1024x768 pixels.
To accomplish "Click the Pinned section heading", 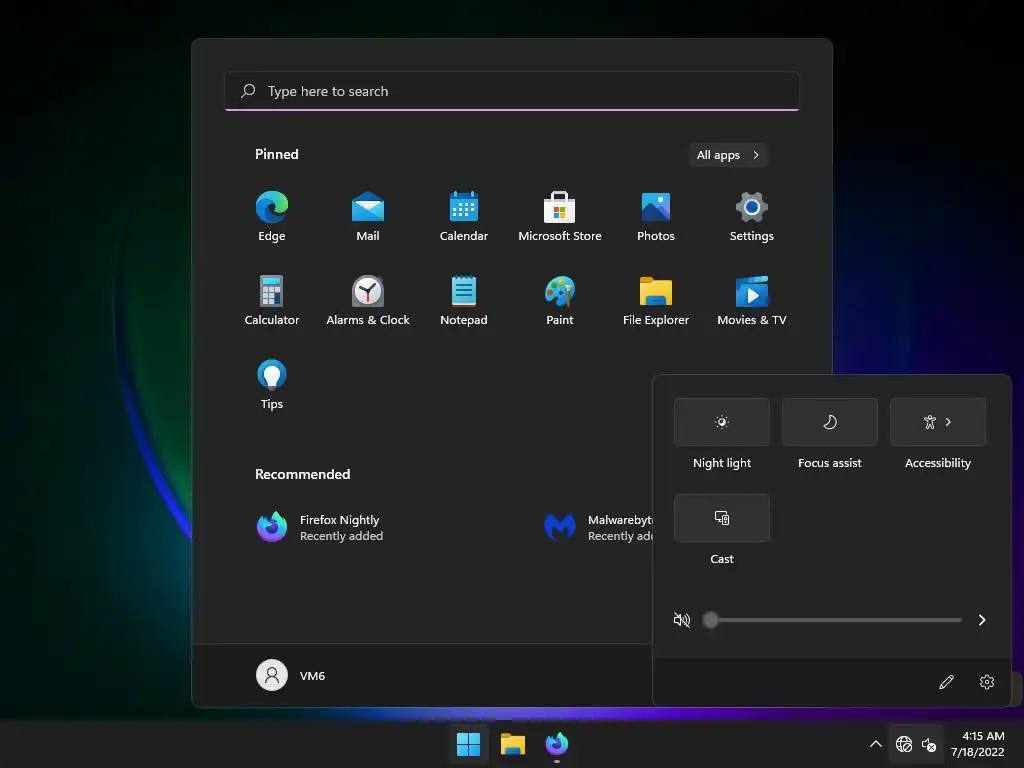I will click(277, 154).
